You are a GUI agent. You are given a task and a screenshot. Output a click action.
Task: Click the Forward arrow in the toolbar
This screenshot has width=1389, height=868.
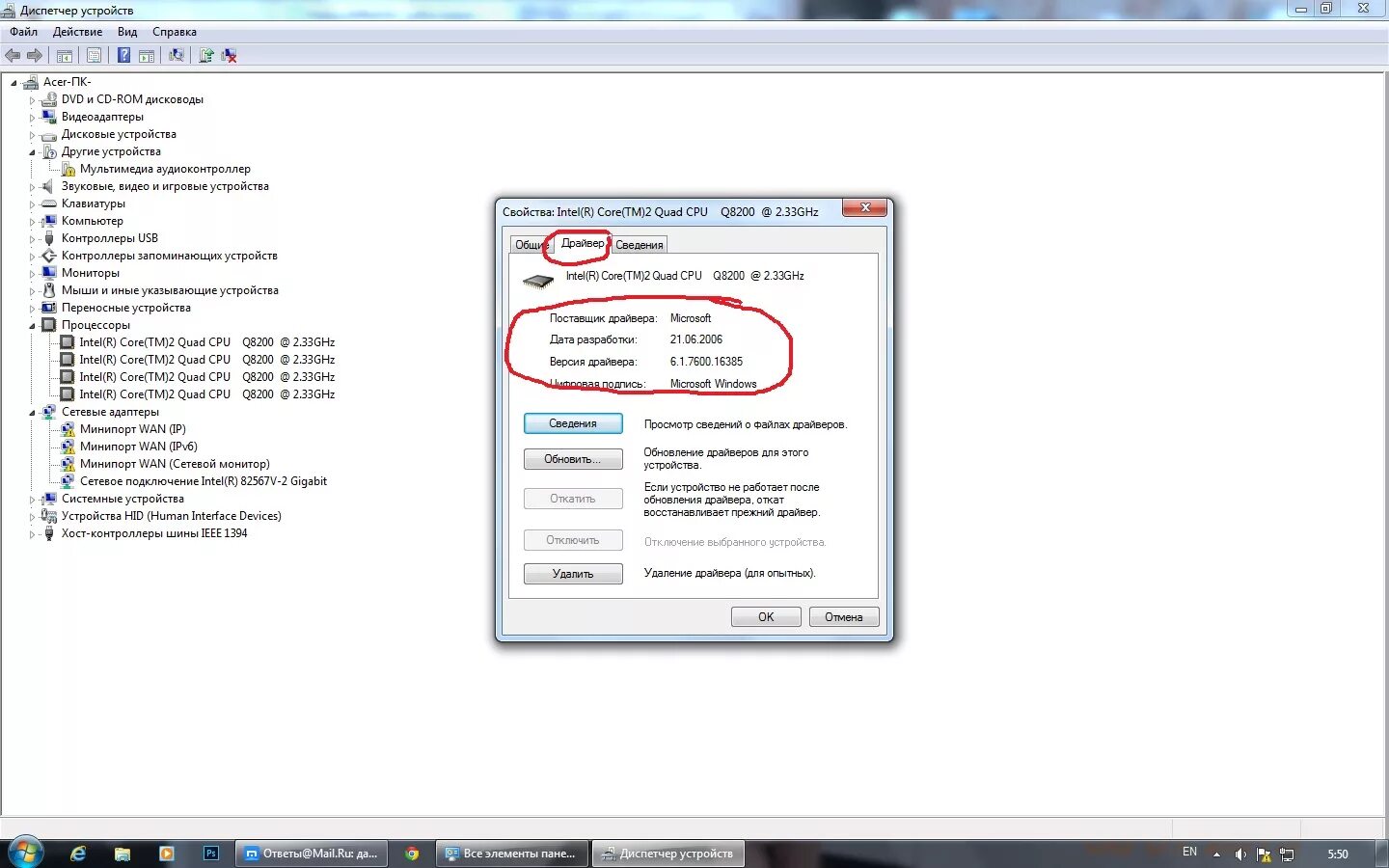click(35, 56)
